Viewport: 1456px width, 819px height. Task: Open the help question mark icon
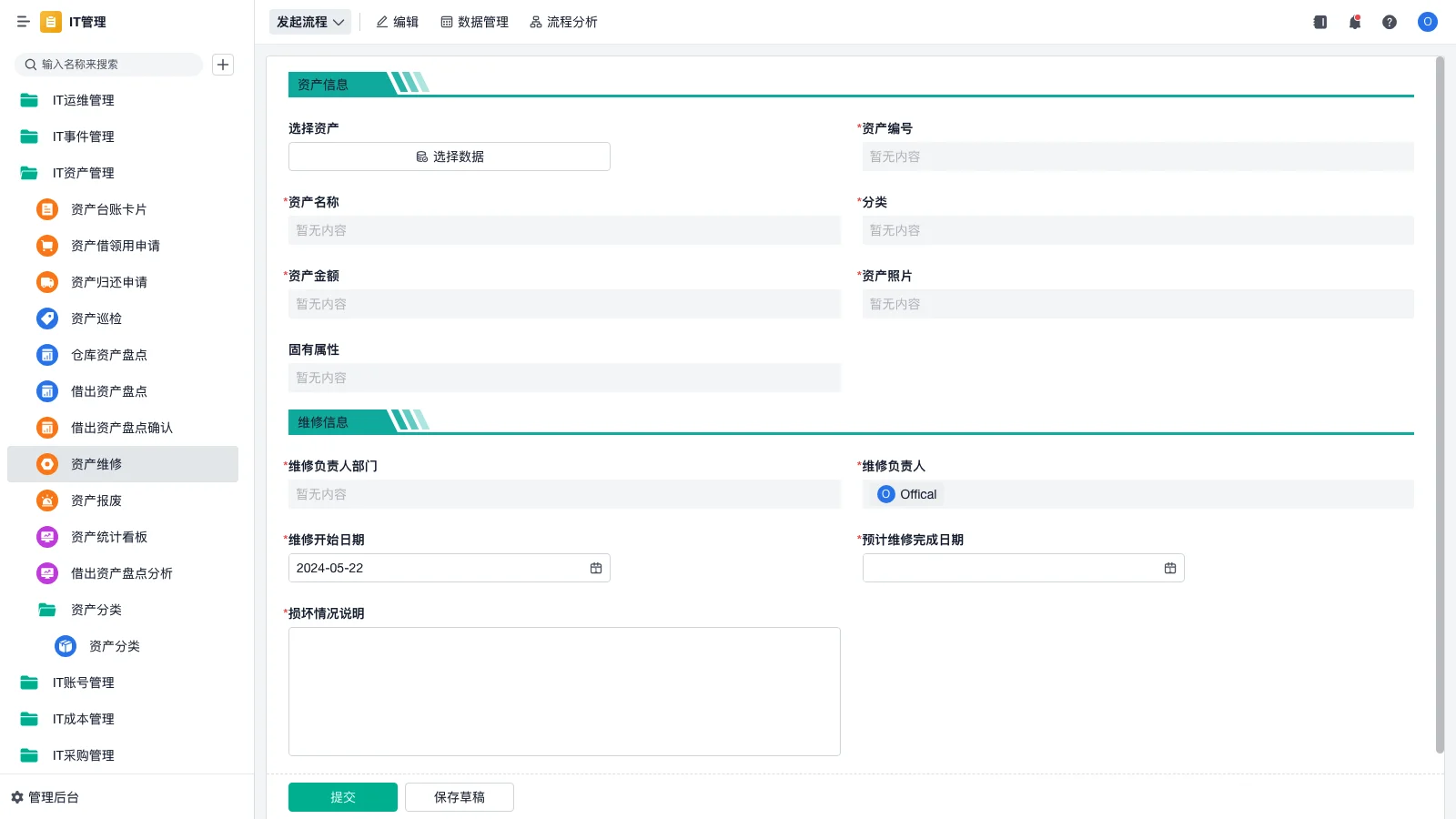pos(1390,22)
